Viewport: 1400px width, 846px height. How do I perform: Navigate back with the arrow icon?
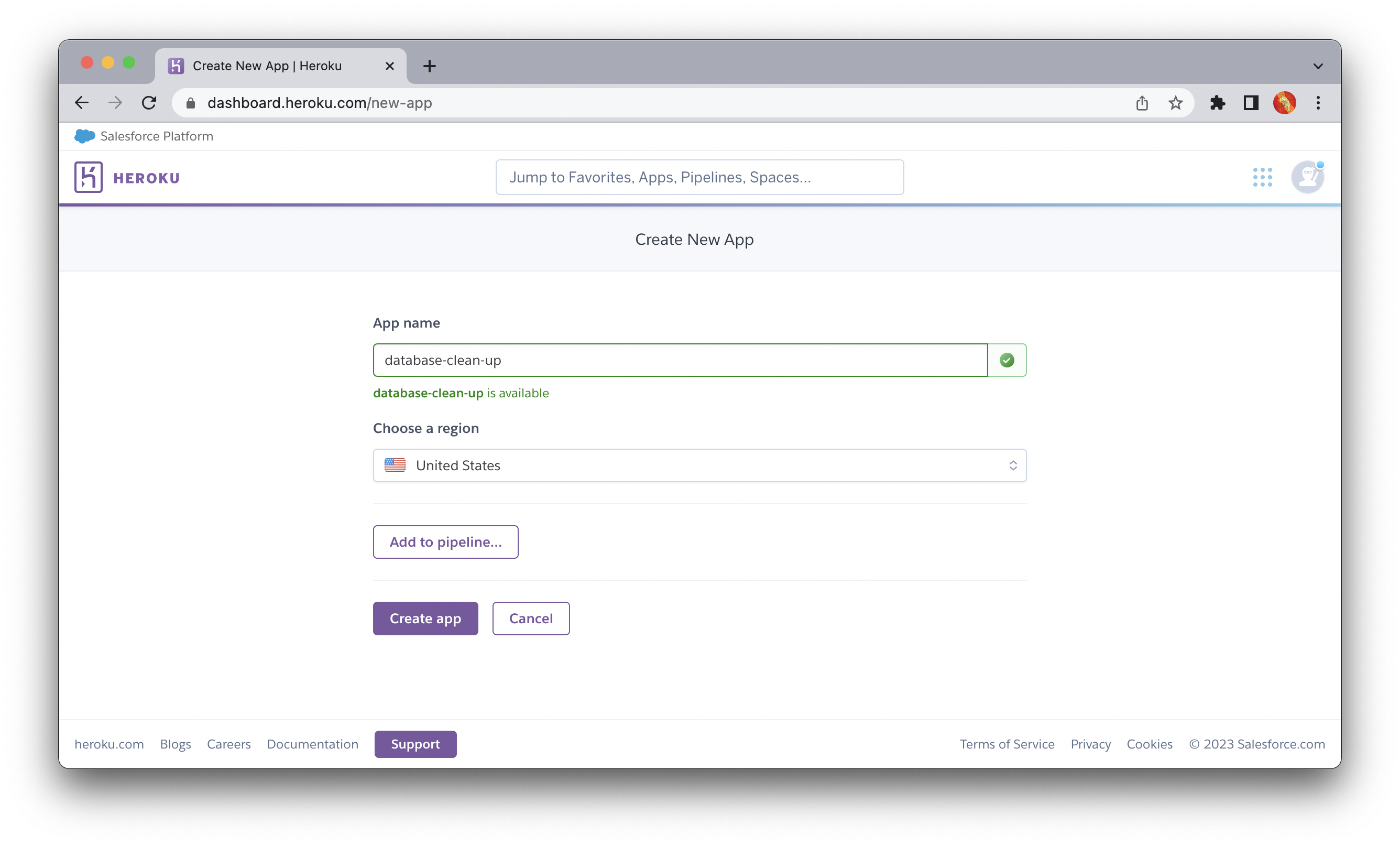point(81,103)
